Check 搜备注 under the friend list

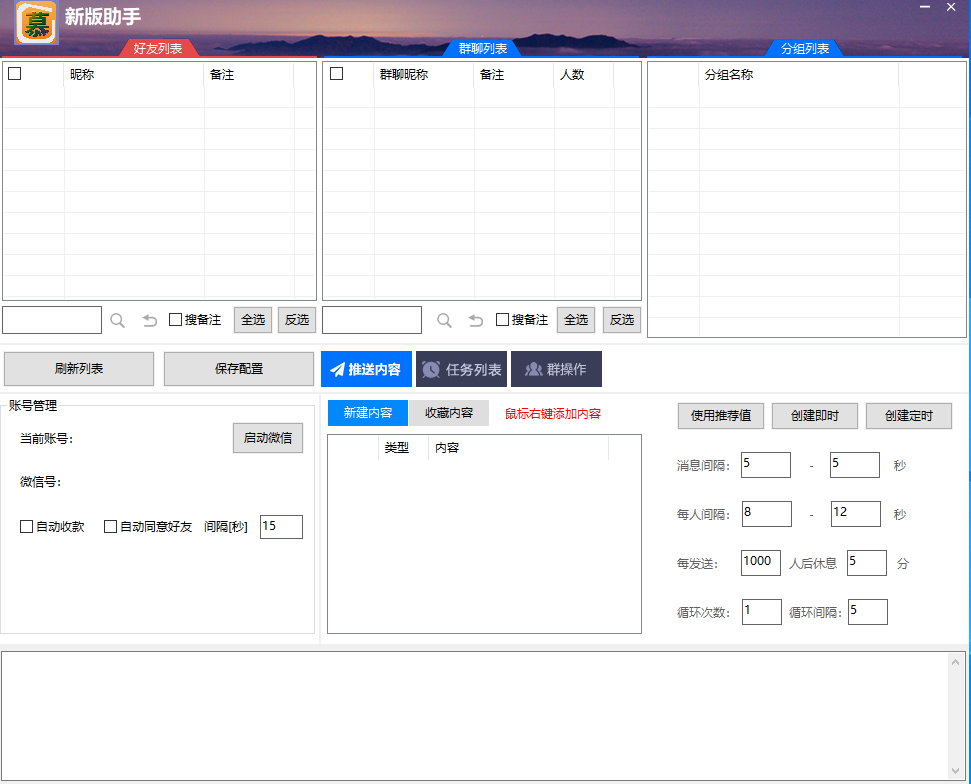(x=176, y=320)
